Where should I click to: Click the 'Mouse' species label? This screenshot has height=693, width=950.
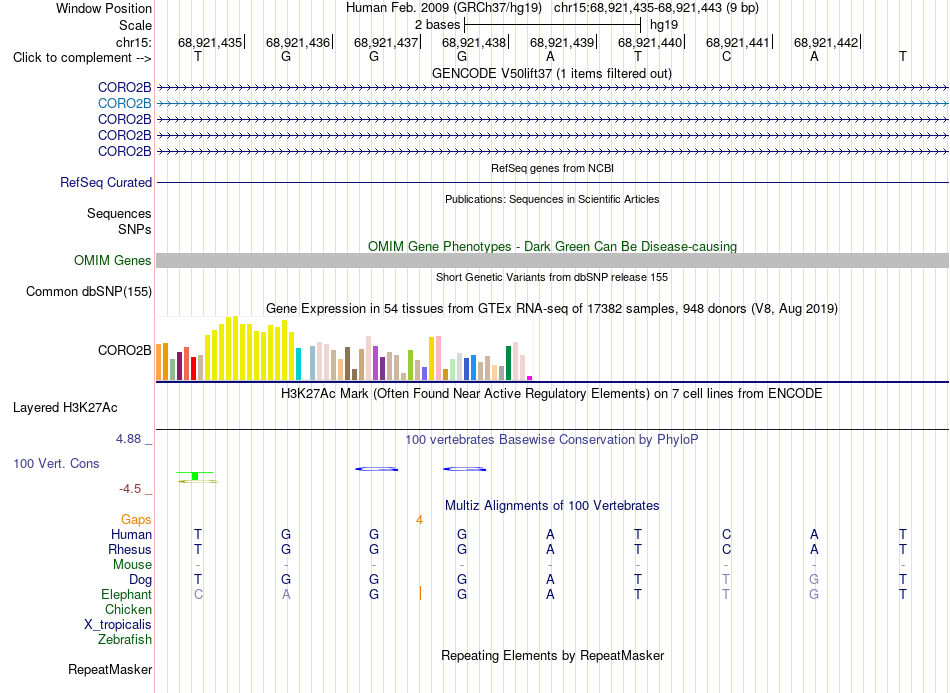(x=132, y=565)
